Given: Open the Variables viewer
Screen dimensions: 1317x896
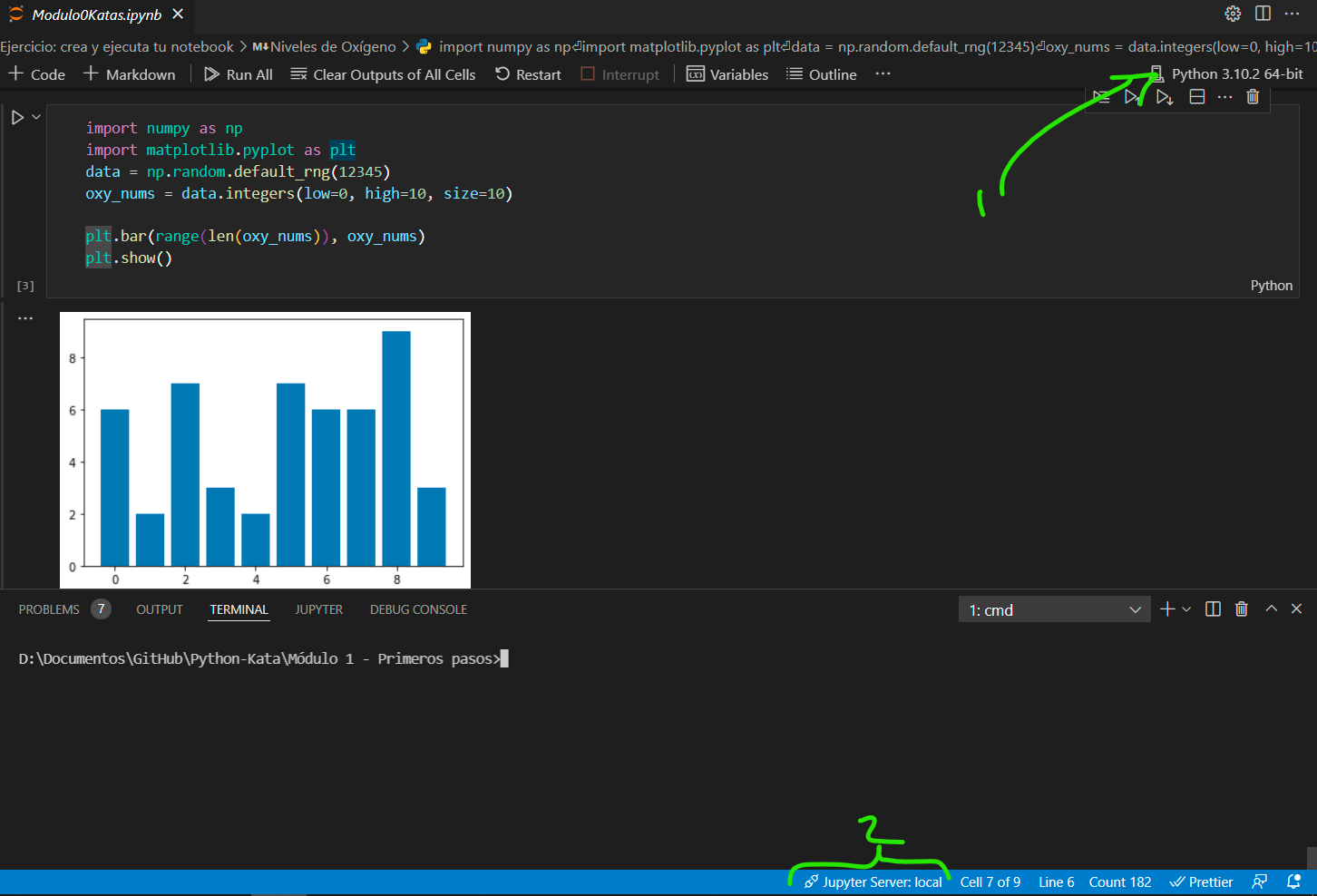Looking at the screenshot, I should tap(727, 74).
